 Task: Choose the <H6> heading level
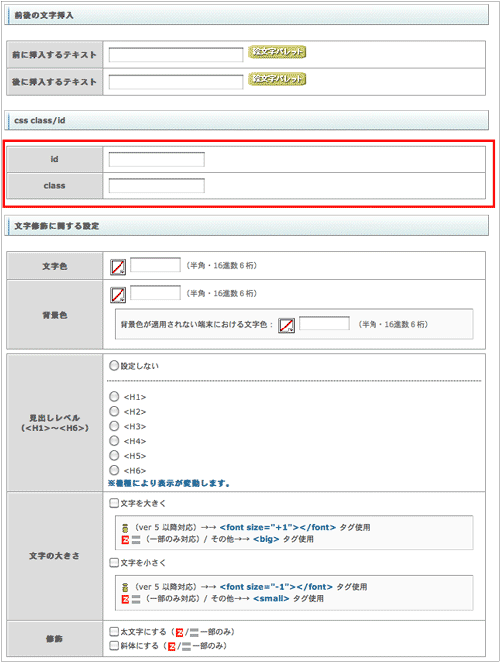[x=114, y=469]
